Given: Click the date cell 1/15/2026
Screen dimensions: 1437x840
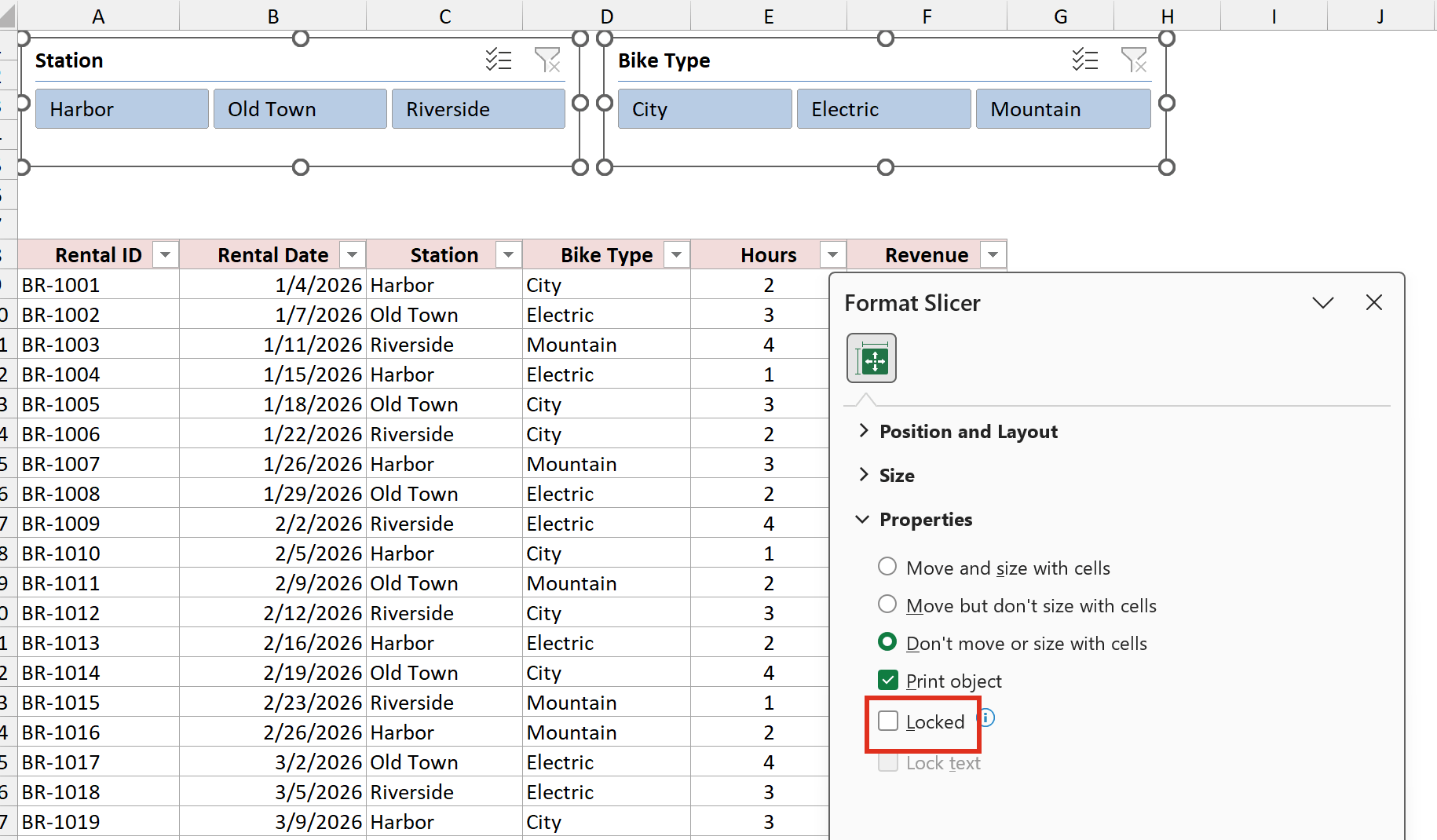Looking at the screenshot, I should point(273,374).
